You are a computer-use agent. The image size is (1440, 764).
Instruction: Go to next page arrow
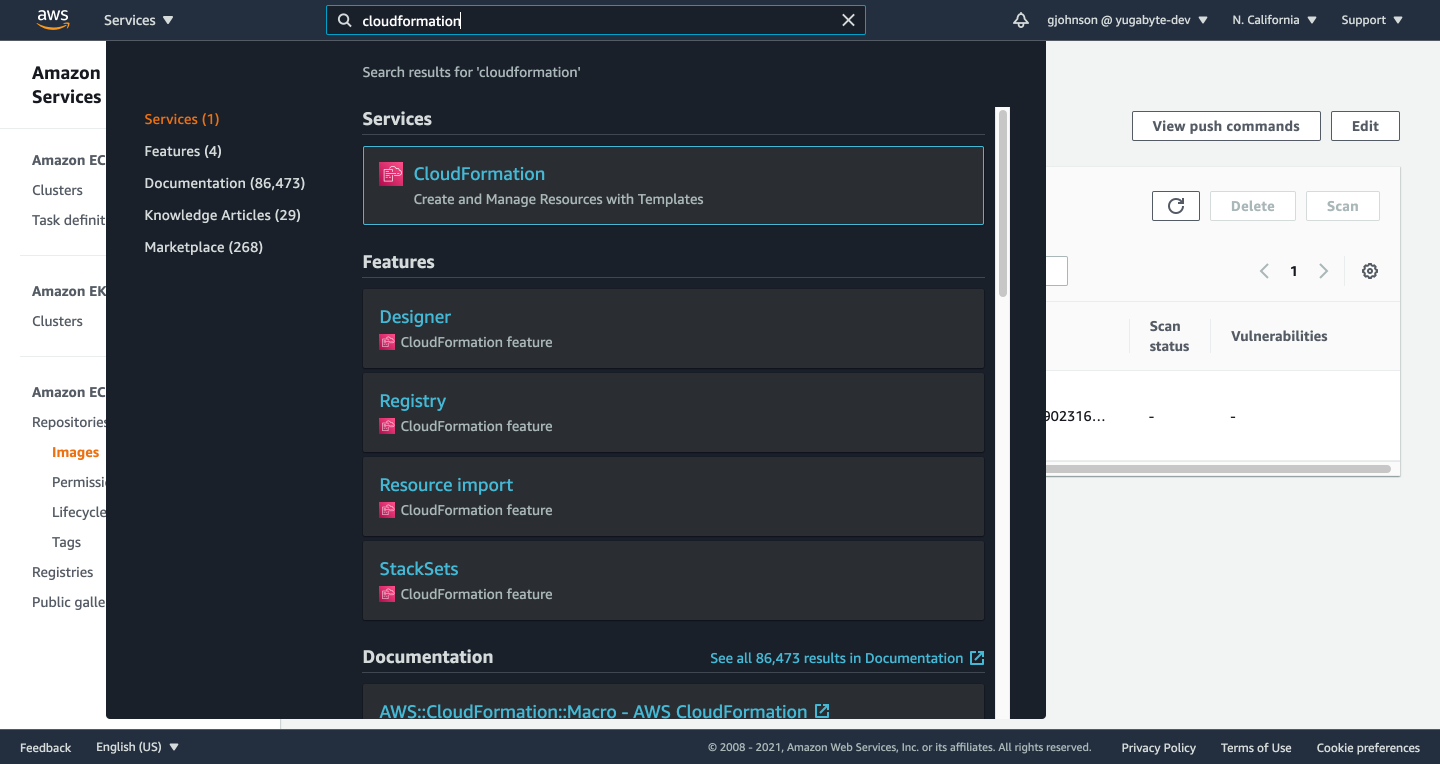[1323, 271]
